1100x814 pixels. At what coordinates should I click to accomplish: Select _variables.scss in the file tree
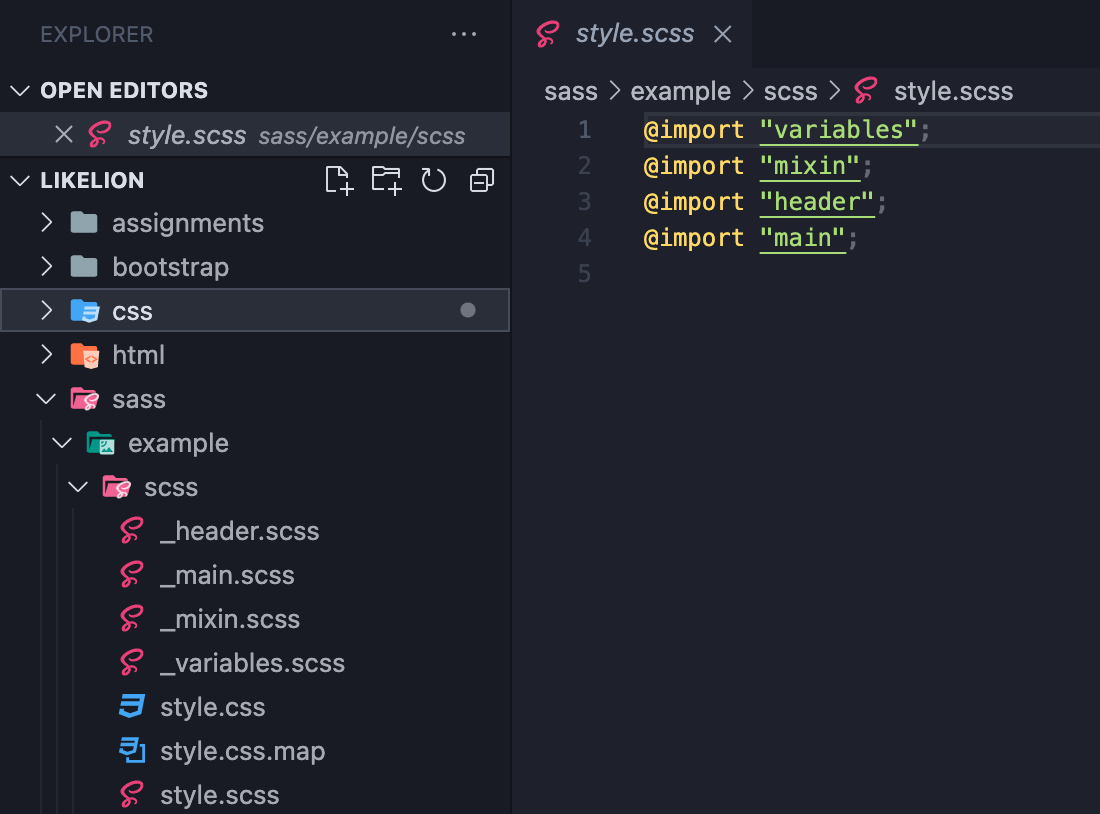252,662
